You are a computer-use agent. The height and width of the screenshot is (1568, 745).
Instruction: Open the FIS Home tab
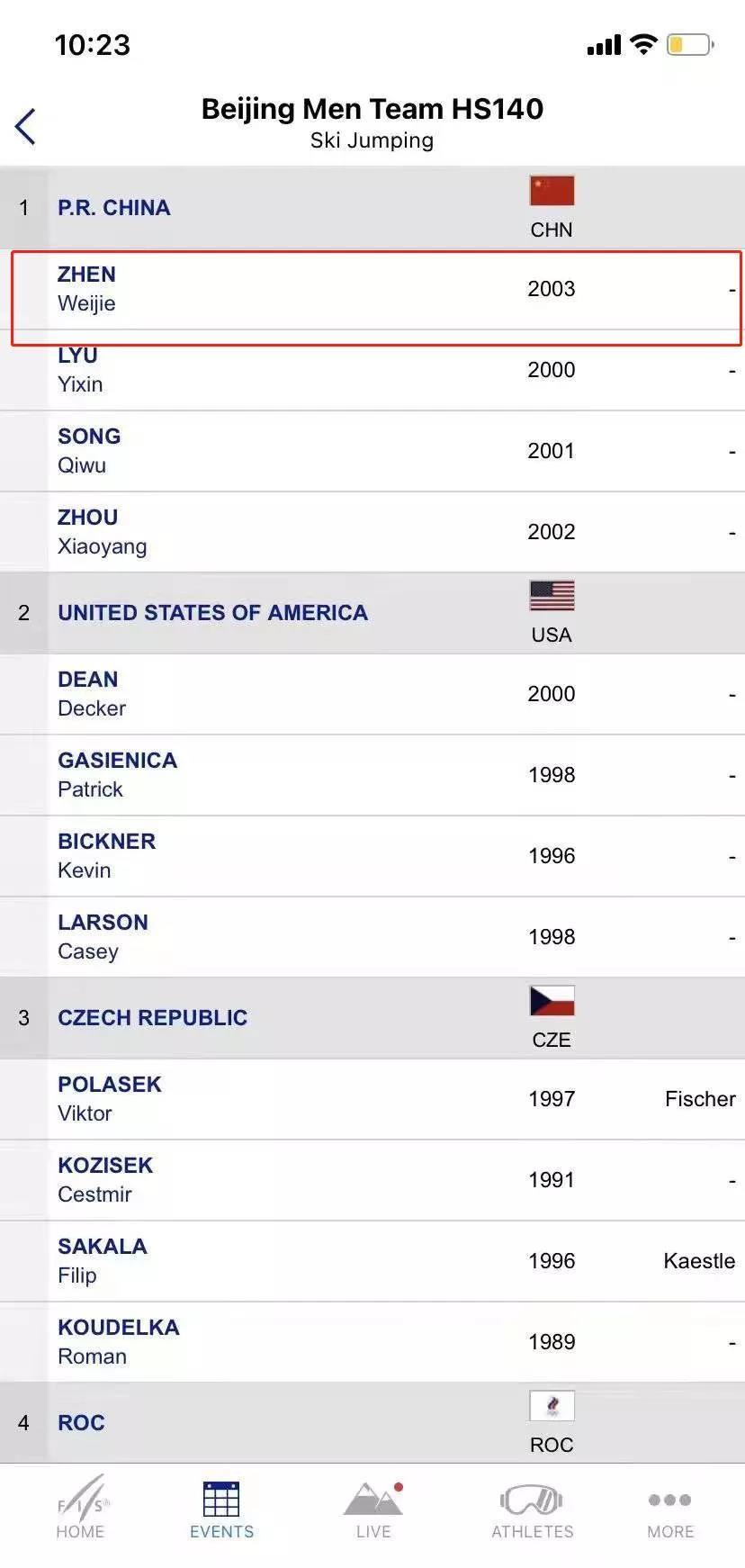tap(81, 1509)
